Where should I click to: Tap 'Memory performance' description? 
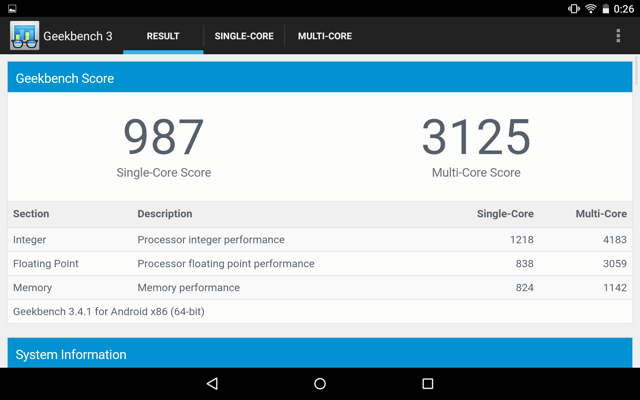click(x=189, y=288)
